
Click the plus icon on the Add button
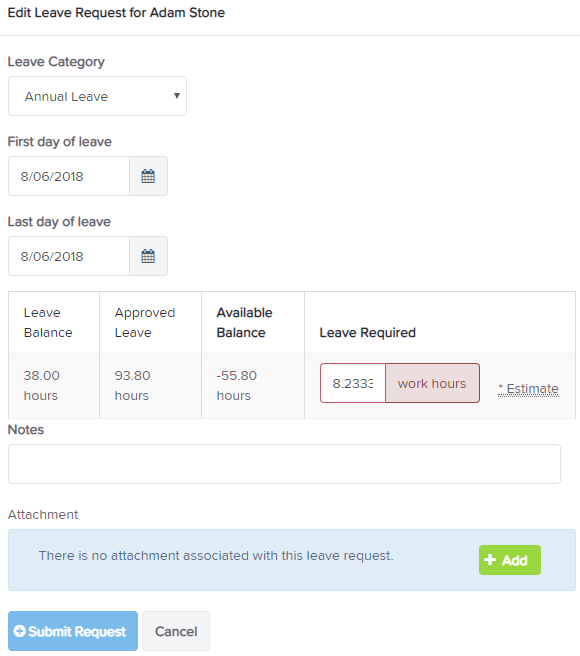point(490,560)
